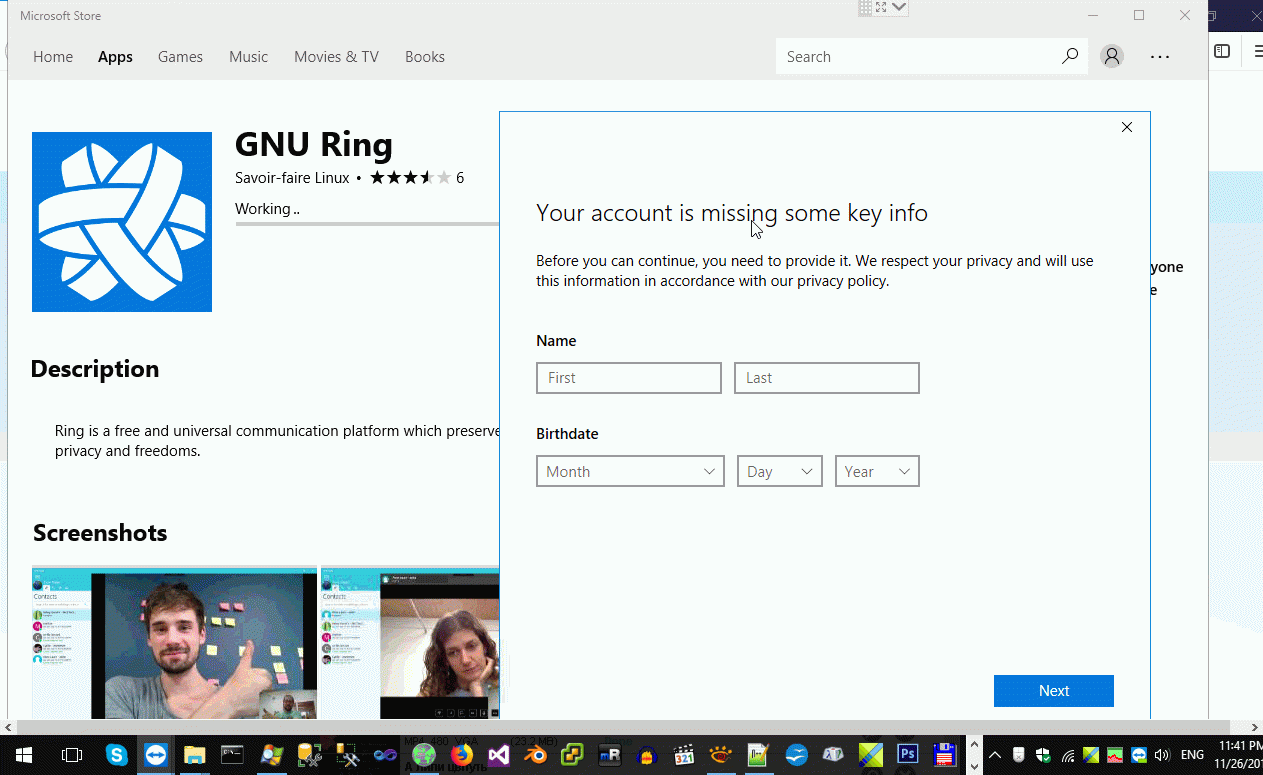Image resolution: width=1263 pixels, height=775 pixels.
Task: Open screenshot of man giving thumbs up
Action: [175, 643]
